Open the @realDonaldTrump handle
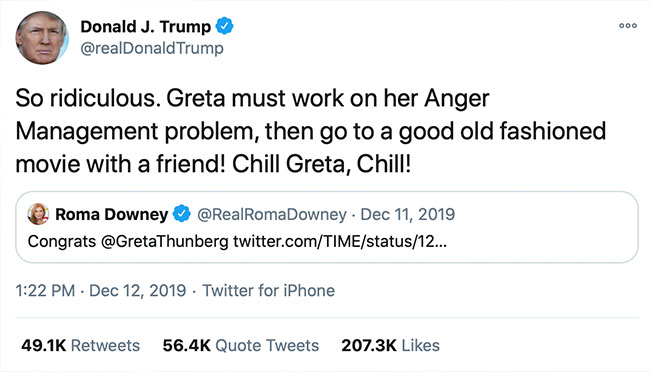The width and height of the screenshot is (650, 372). point(152,48)
